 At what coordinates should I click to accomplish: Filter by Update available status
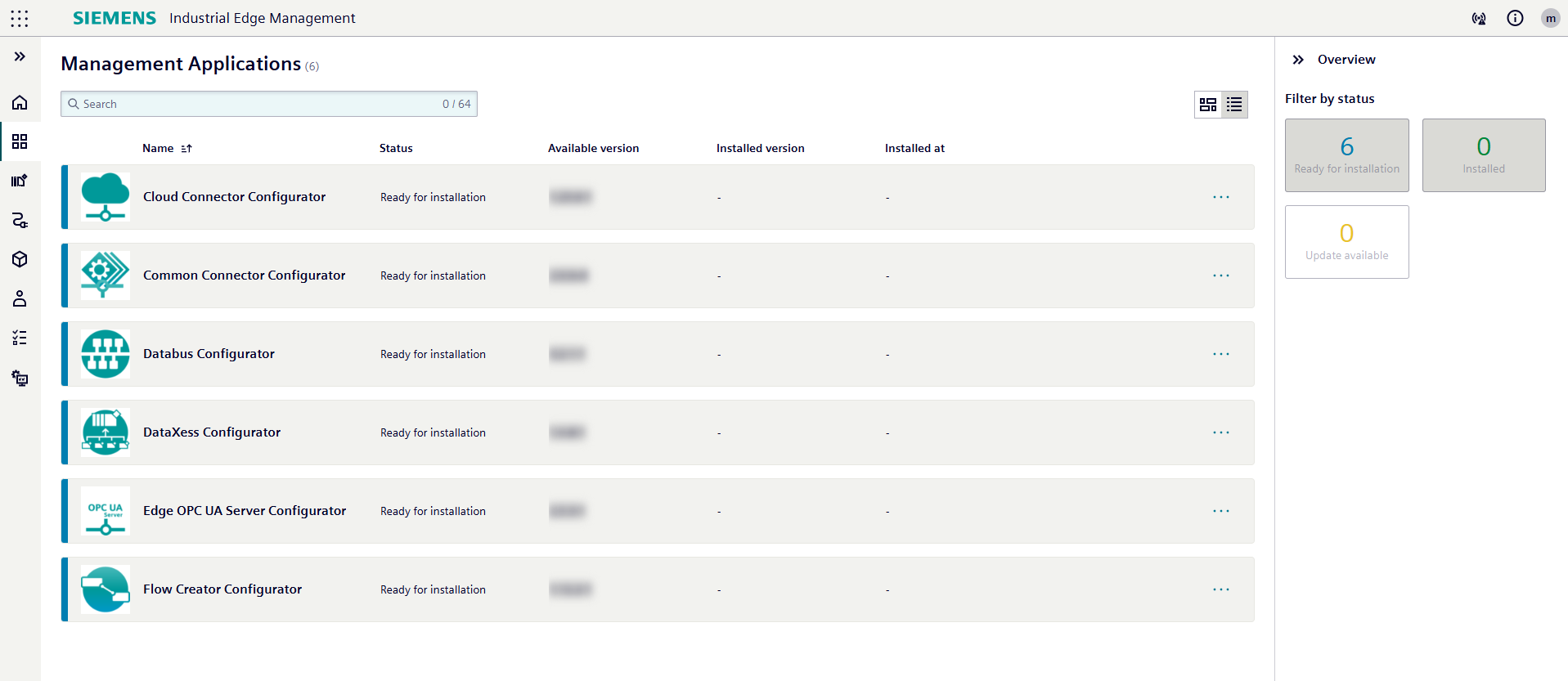[1347, 242]
